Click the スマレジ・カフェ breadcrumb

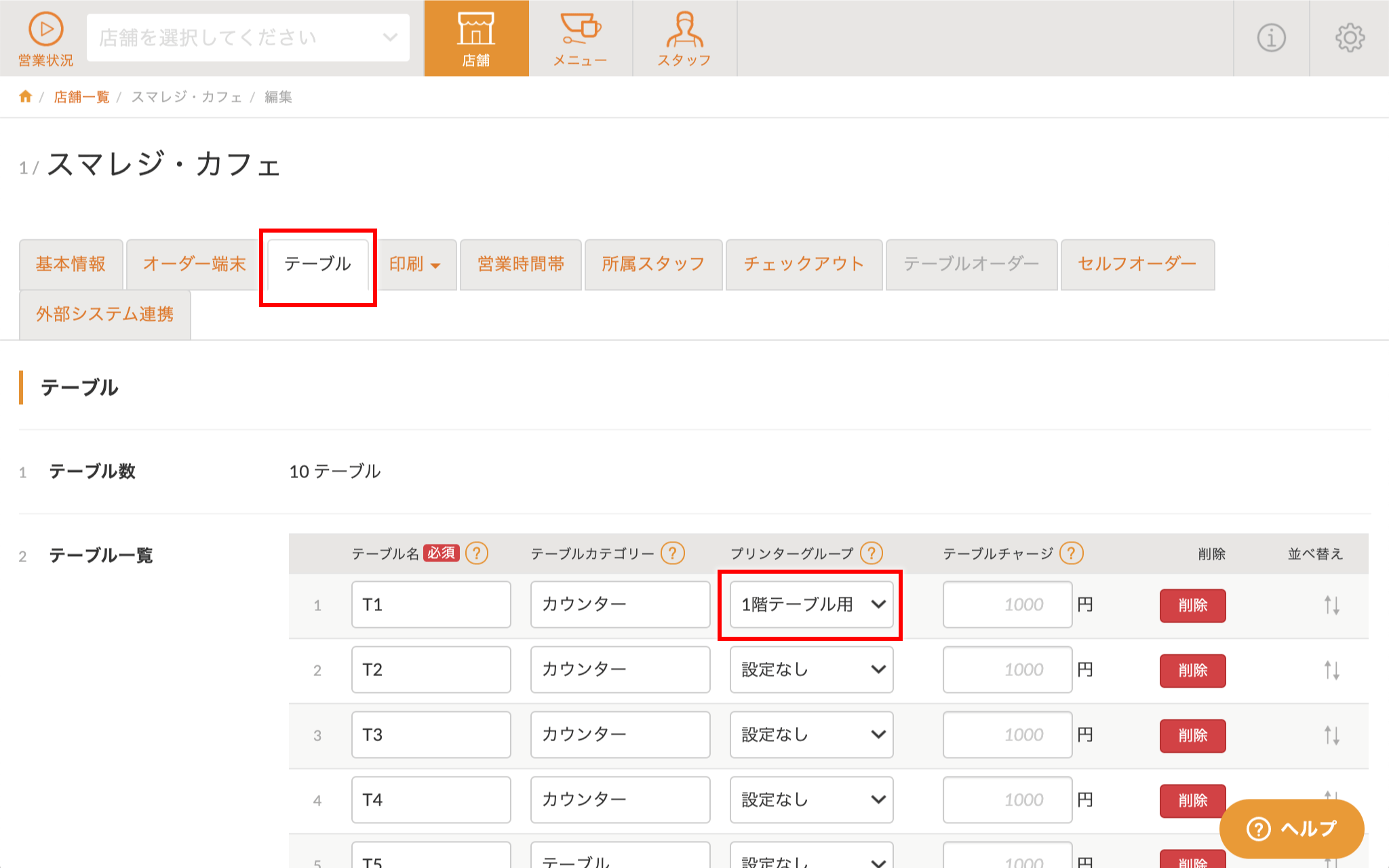click(187, 97)
